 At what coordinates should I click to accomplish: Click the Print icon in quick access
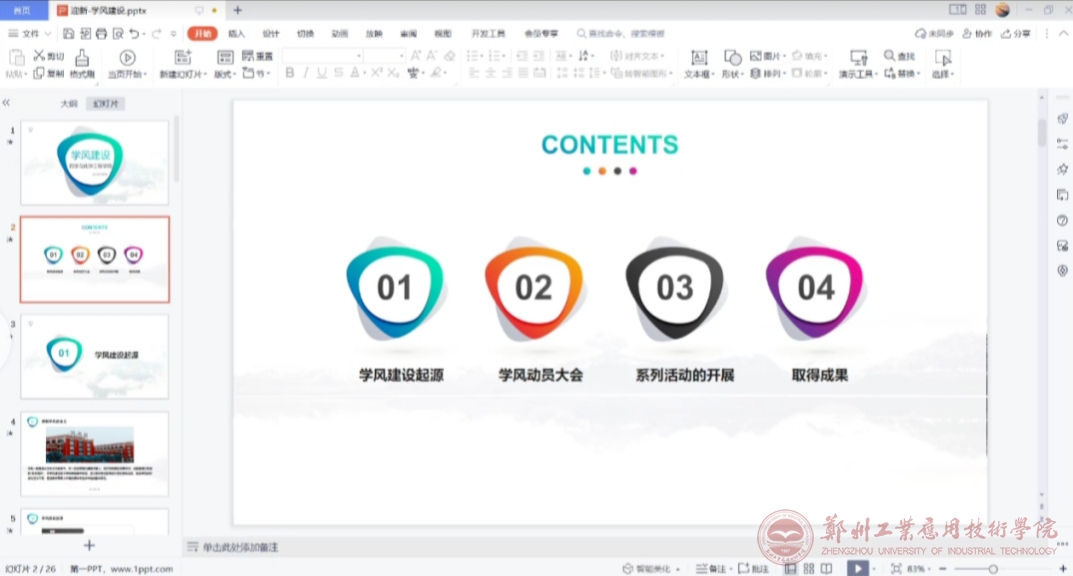pos(101,34)
